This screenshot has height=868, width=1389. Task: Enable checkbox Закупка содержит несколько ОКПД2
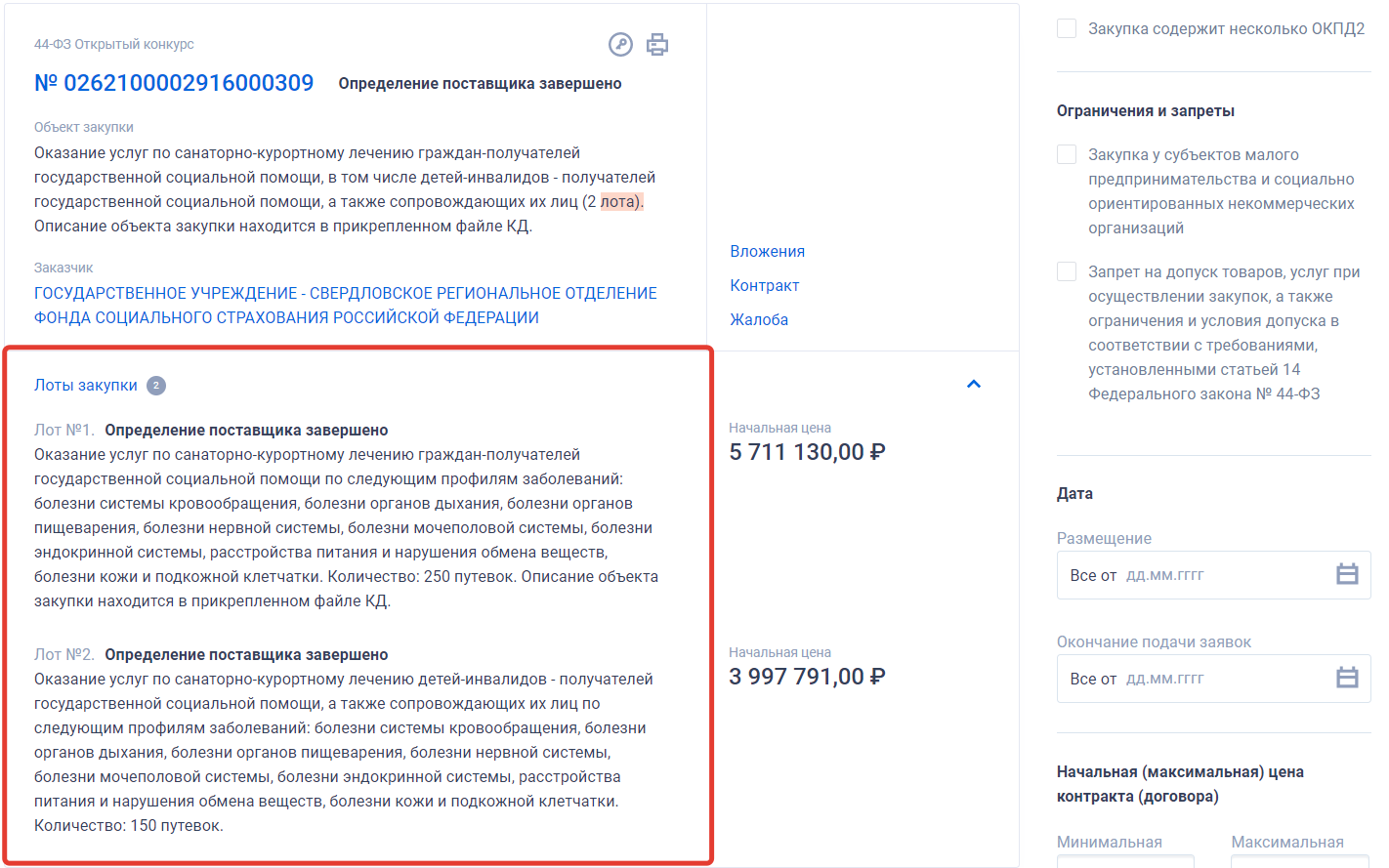pyautogui.click(x=1067, y=28)
